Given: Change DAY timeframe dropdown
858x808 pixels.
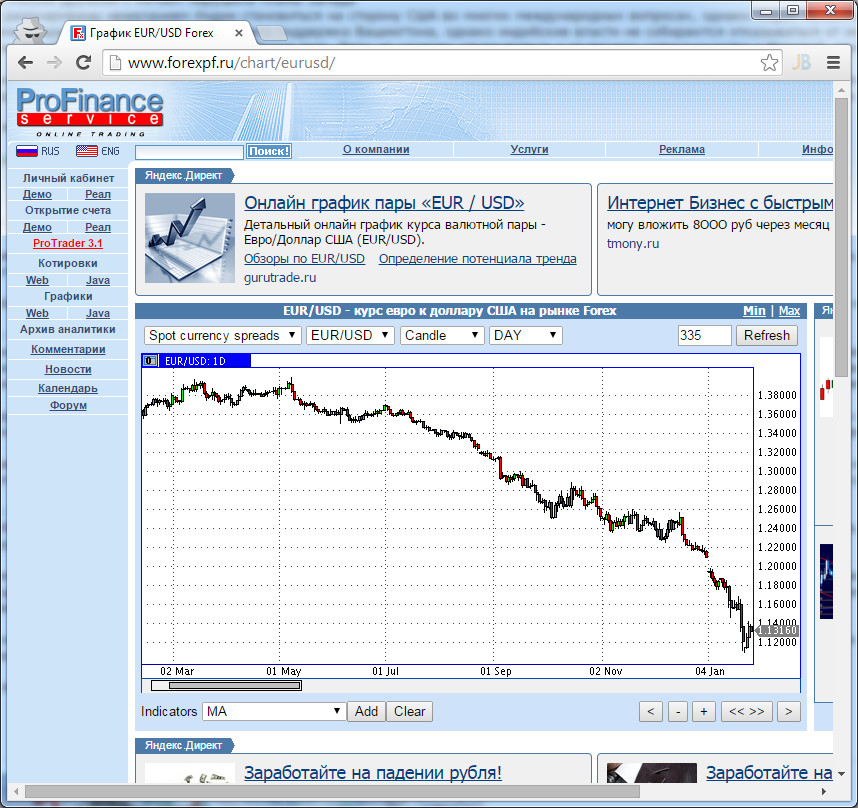Looking at the screenshot, I should (525, 336).
